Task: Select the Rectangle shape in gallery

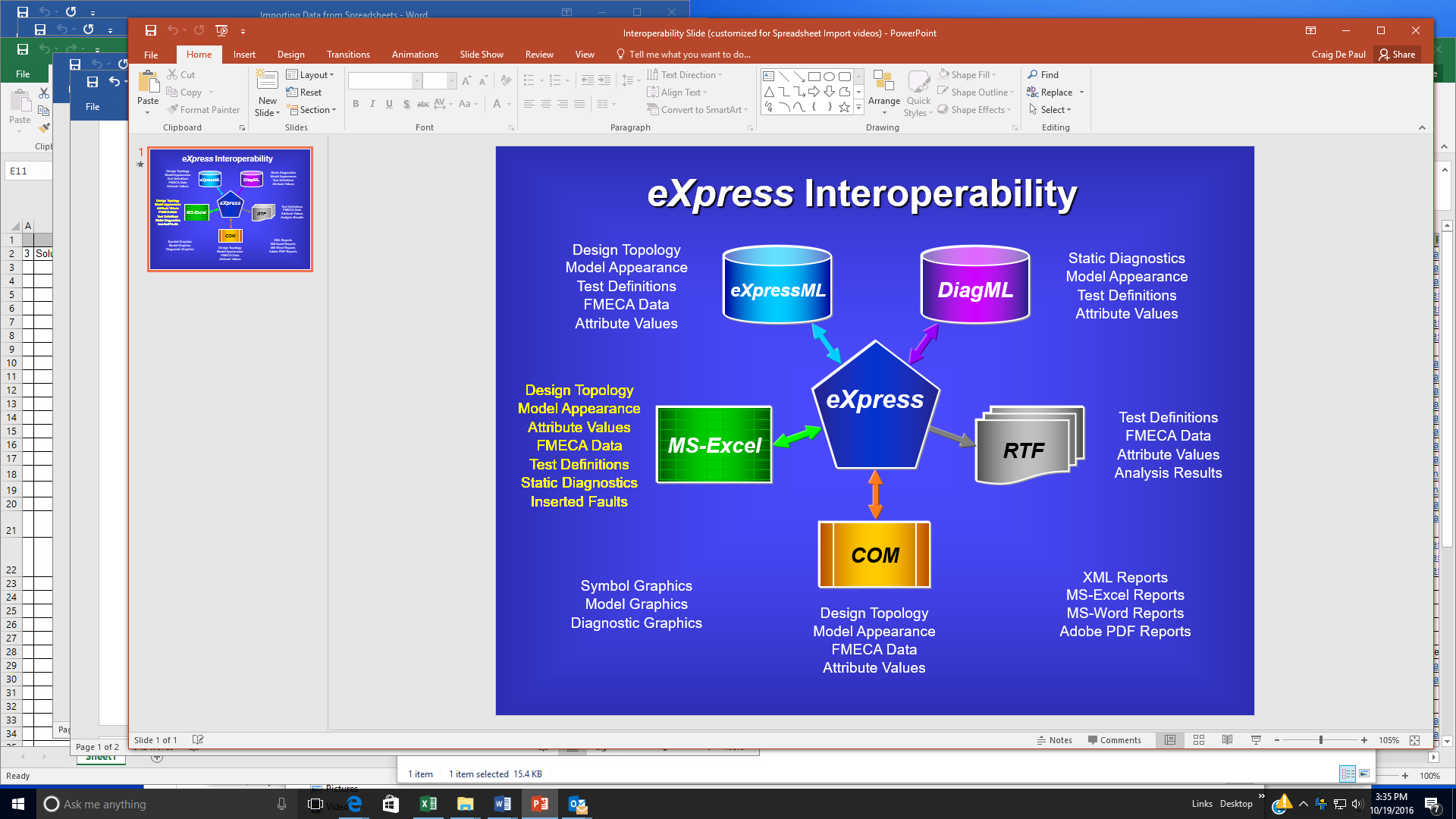Action: click(814, 77)
